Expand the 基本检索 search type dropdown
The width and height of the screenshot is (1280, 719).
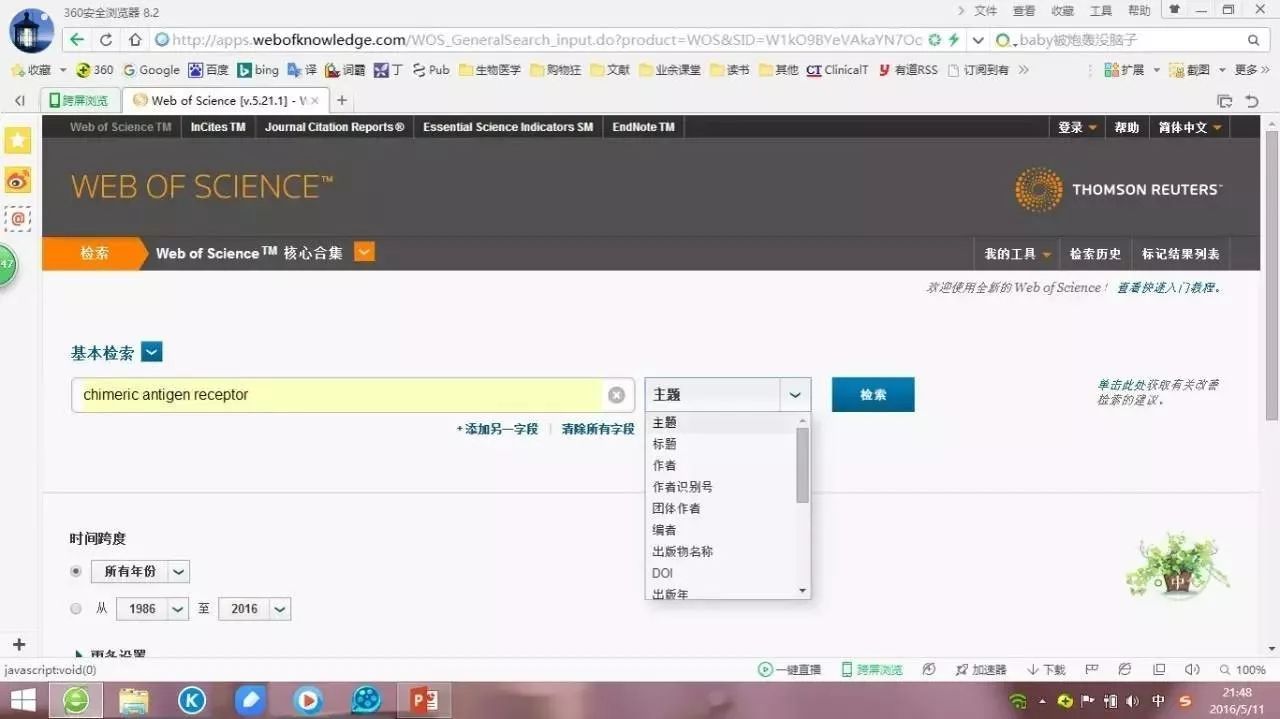coord(152,352)
